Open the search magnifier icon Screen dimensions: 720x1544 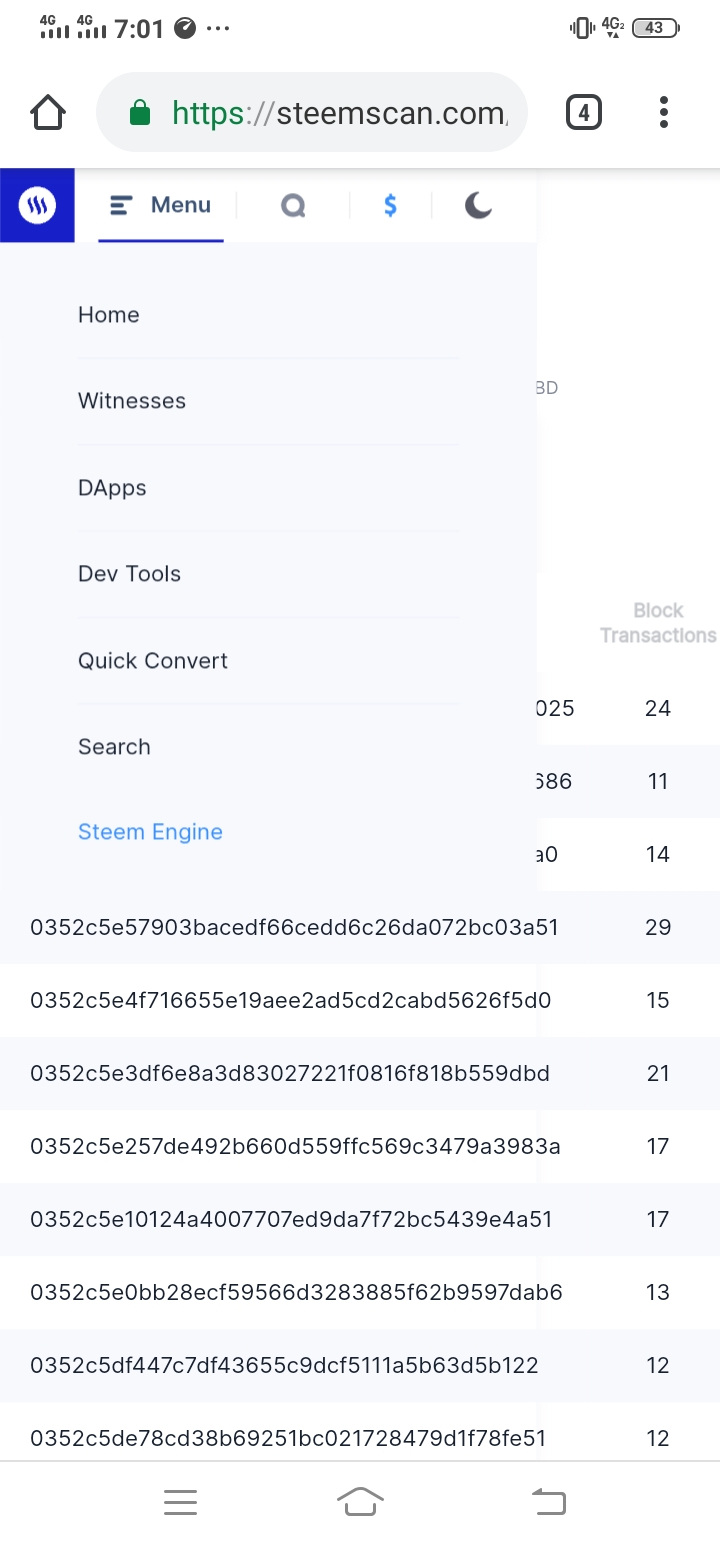293,206
